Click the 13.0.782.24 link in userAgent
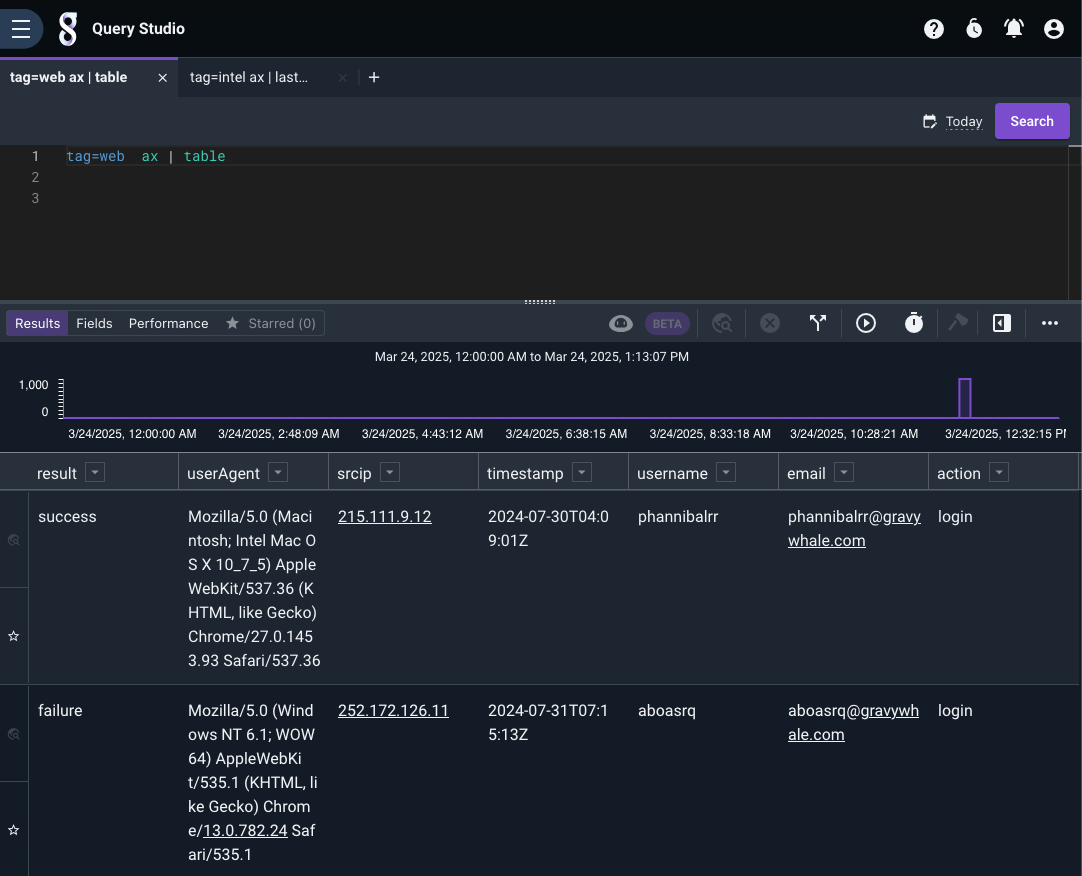 pyautogui.click(x=245, y=830)
